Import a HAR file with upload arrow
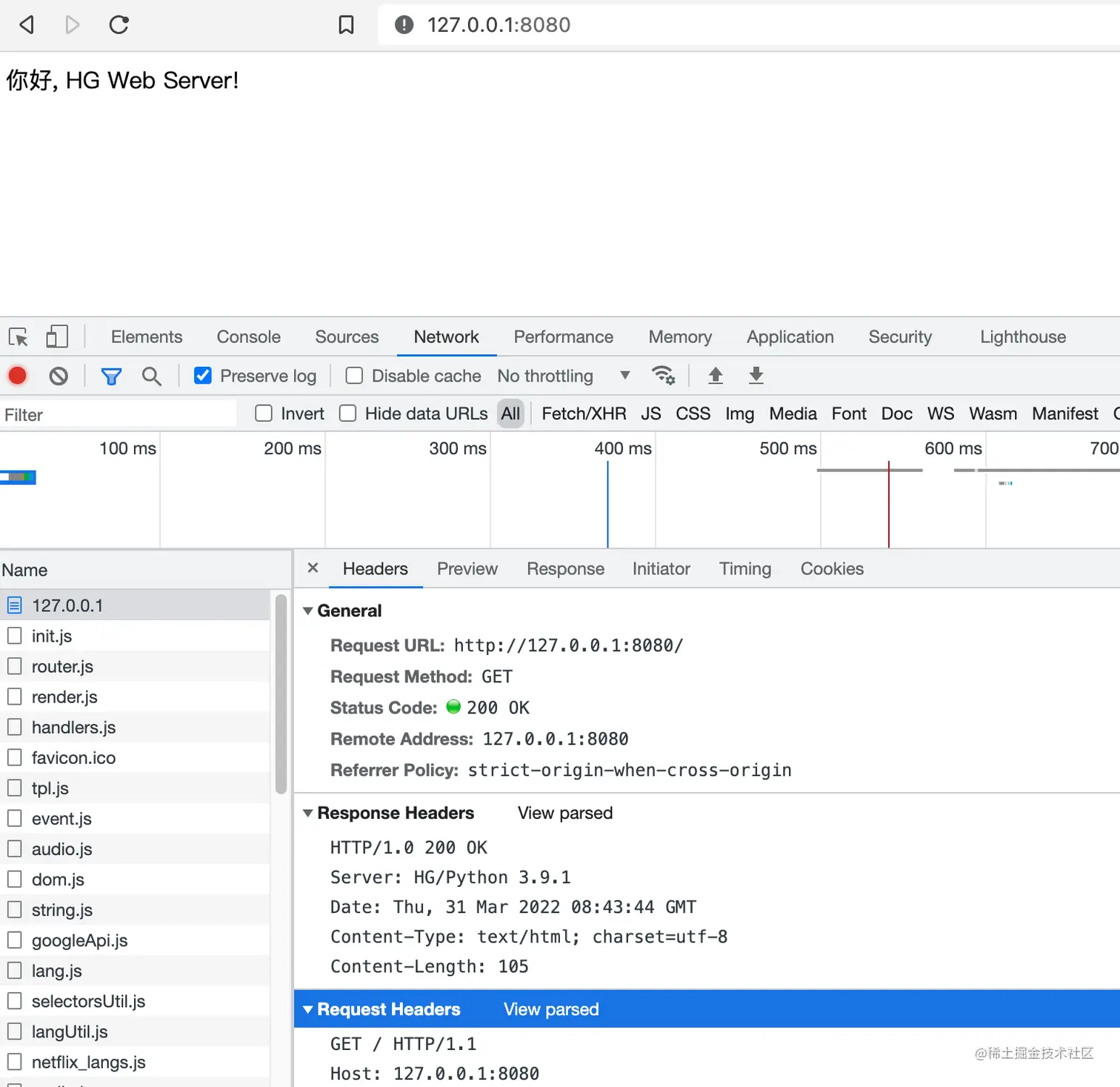The image size is (1120, 1087). click(716, 376)
